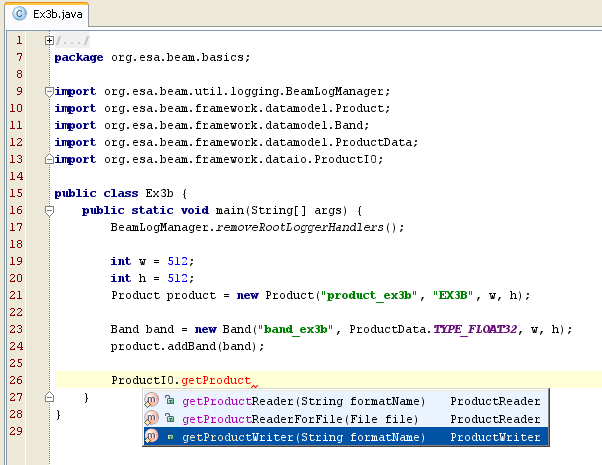
Task: Choose getProductReaderForFile(File file) suggestion
Action: [346, 419]
